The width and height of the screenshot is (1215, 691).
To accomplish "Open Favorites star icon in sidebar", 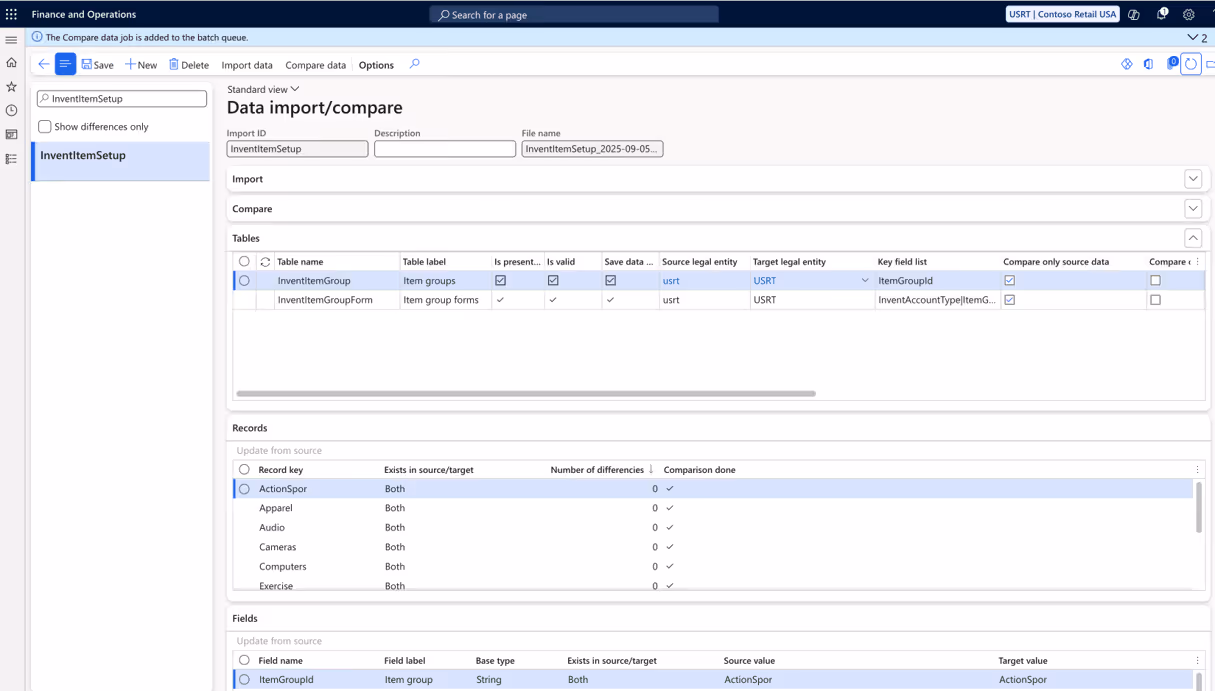I will click(12, 86).
